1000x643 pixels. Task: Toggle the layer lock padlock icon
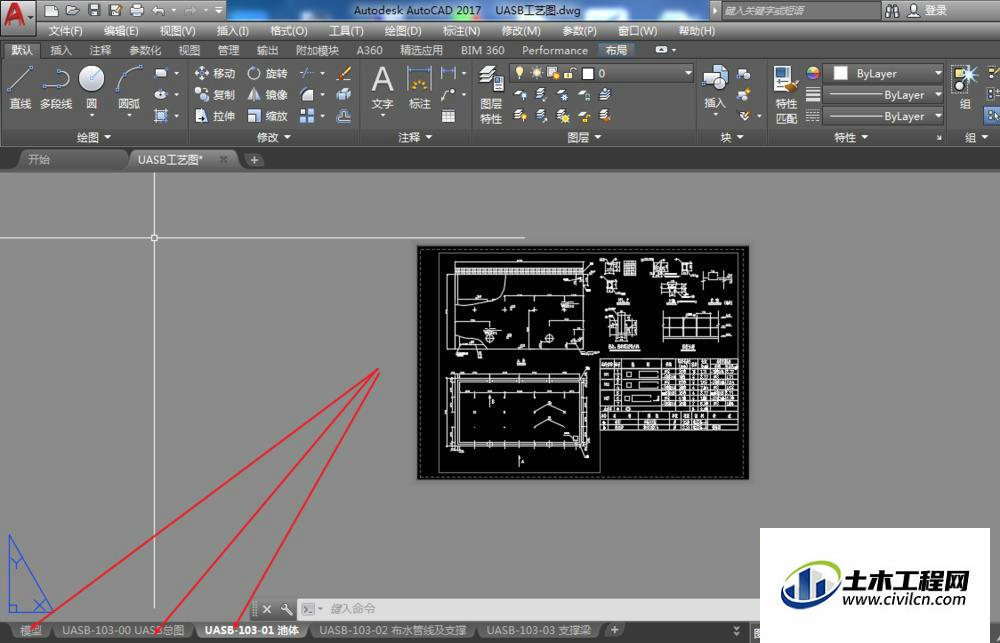click(x=570, y=73)
